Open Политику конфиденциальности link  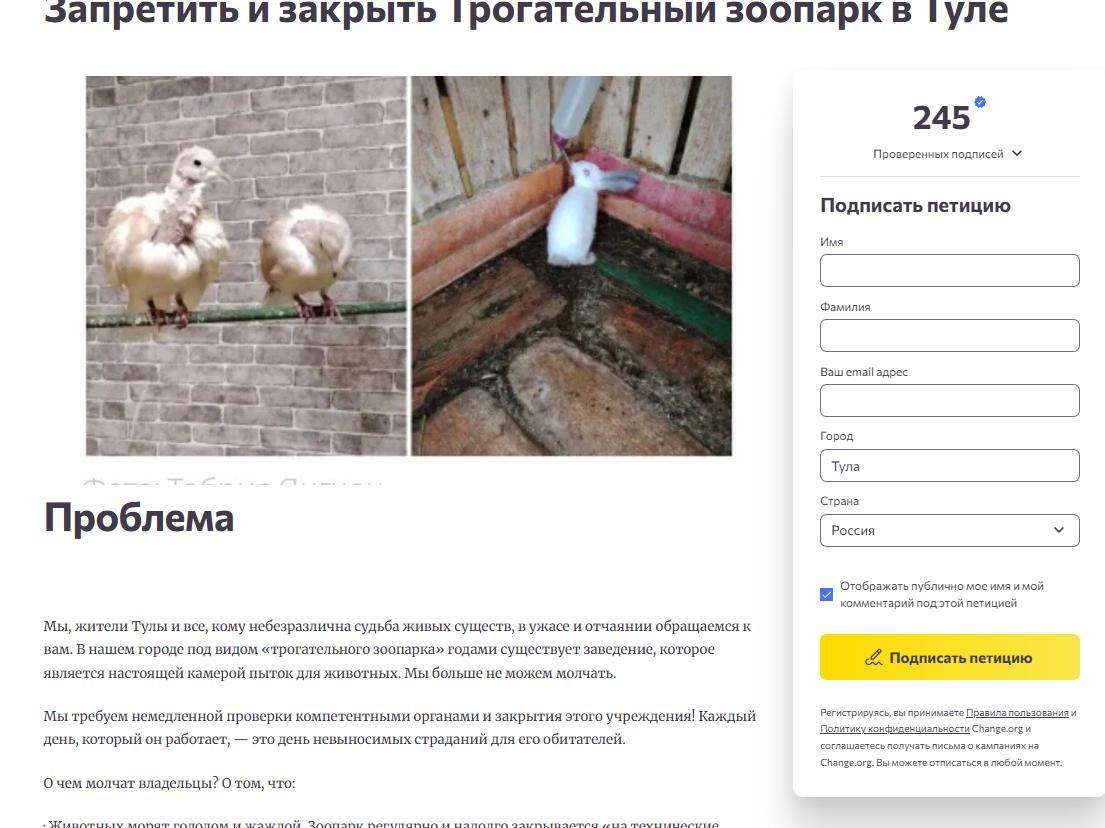pyautogui.click(x=895, y=729)
